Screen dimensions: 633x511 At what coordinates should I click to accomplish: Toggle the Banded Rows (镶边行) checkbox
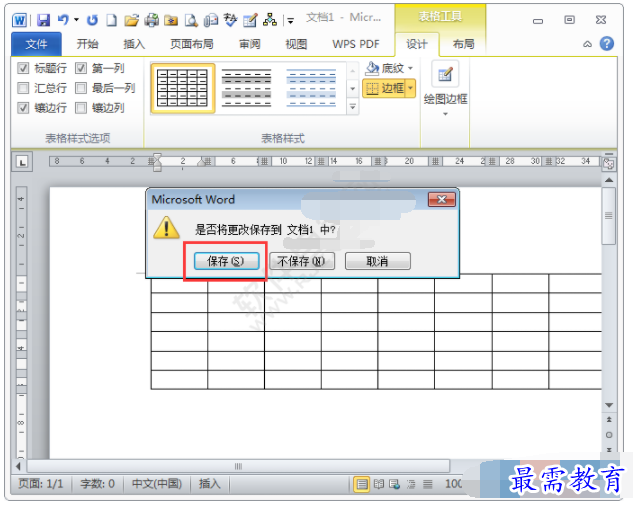(x=23, y=108)
